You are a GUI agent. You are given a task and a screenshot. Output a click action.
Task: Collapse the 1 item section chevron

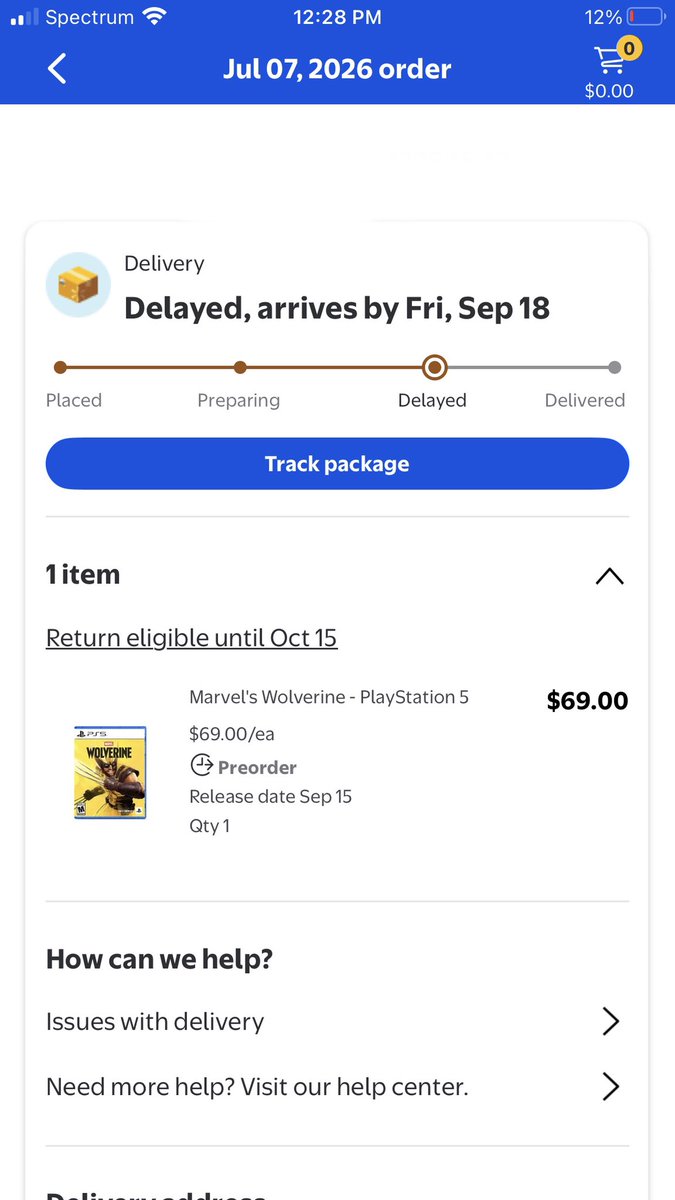(x=609, y=575)
